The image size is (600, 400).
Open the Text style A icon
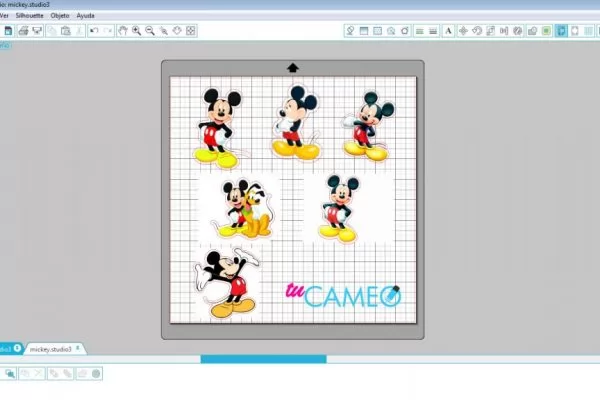(x=448, y=31)
